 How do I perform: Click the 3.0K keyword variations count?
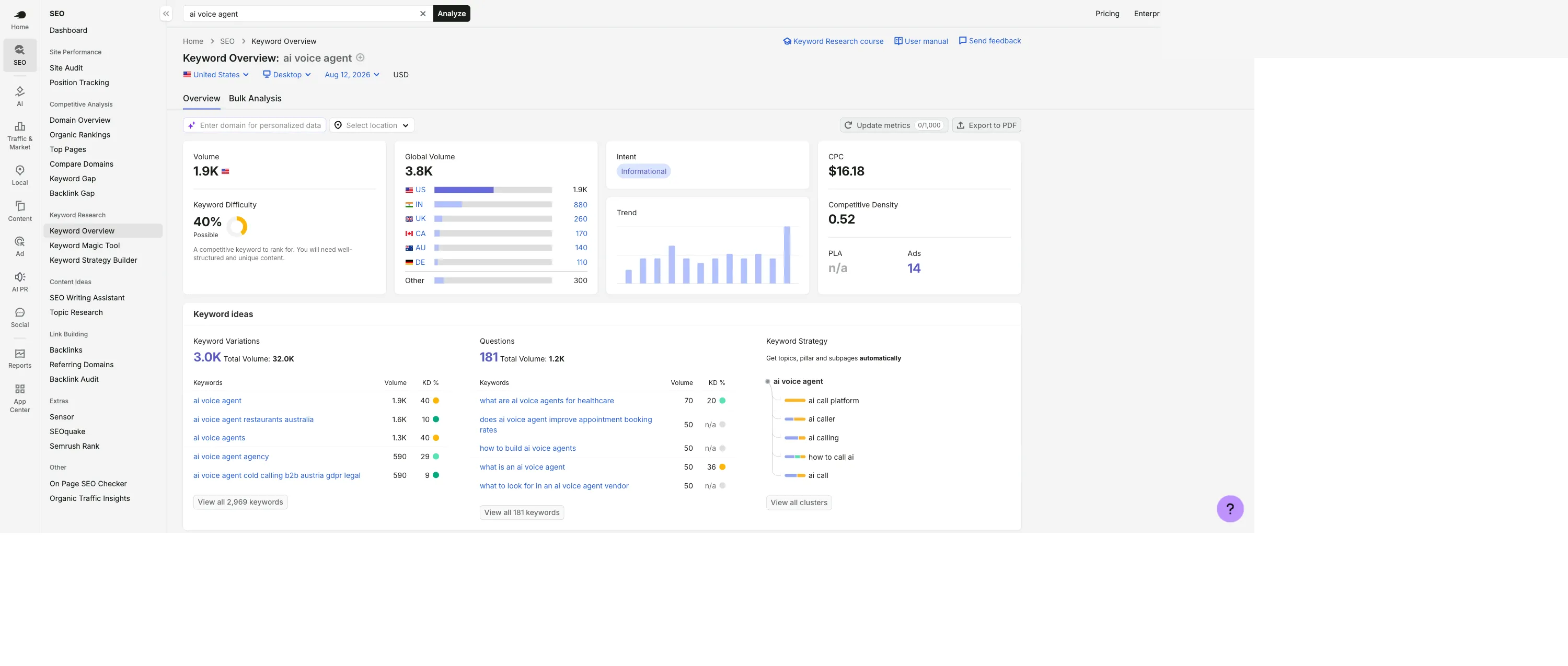[206, 357]
